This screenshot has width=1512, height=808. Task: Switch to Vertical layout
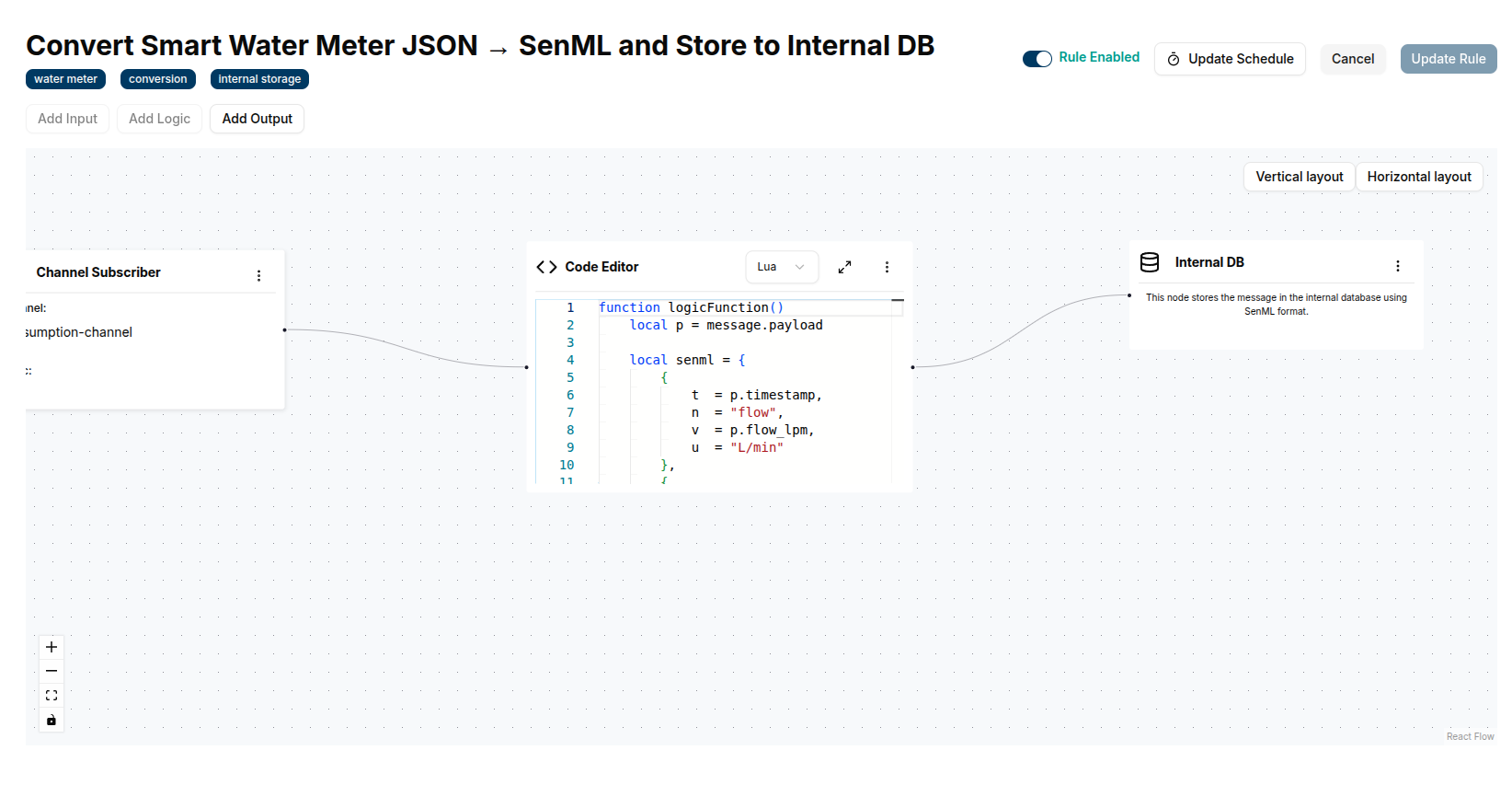tap(1299, 177)
